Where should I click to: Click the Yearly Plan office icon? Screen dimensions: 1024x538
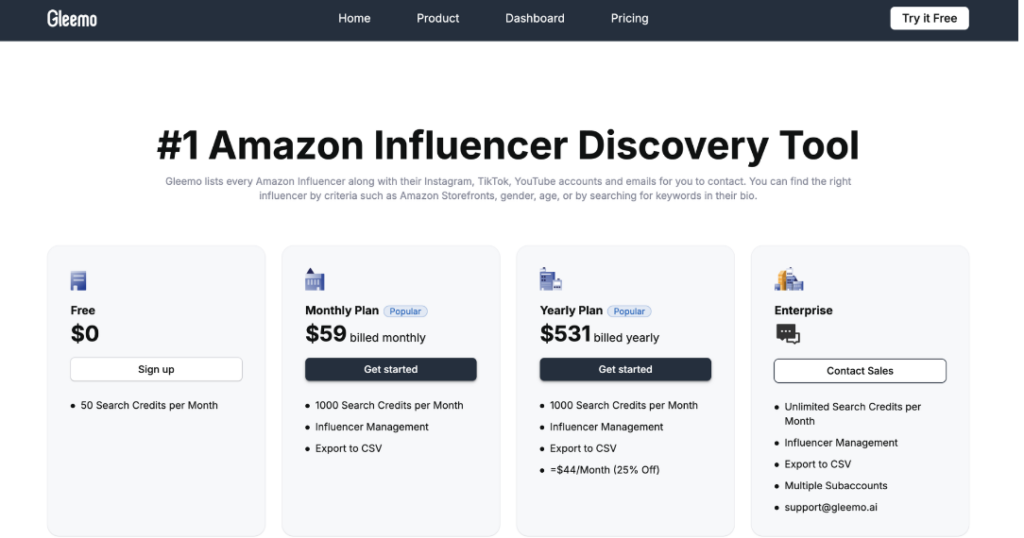[x=551, y=279]
